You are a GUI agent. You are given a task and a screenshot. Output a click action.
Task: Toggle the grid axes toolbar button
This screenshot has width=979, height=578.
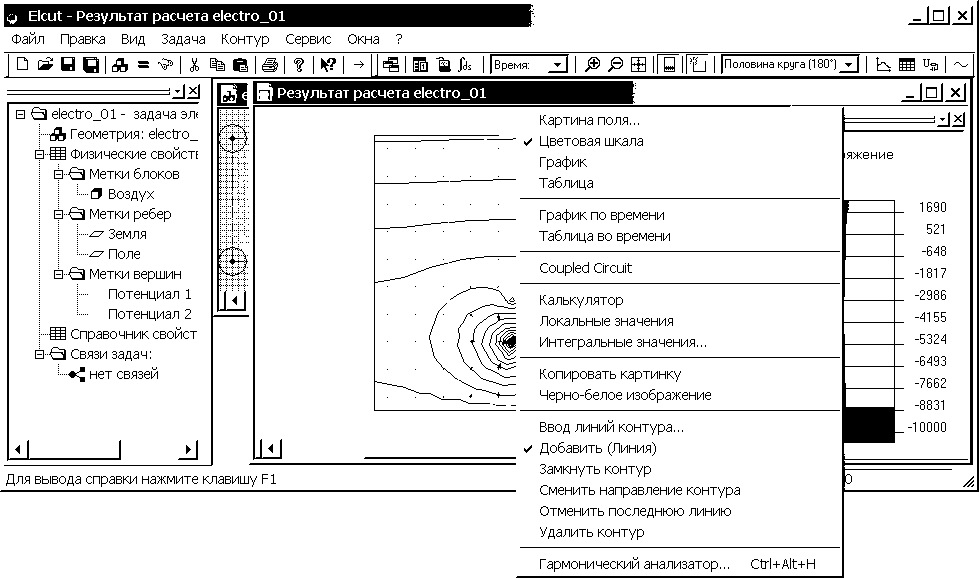697,64
